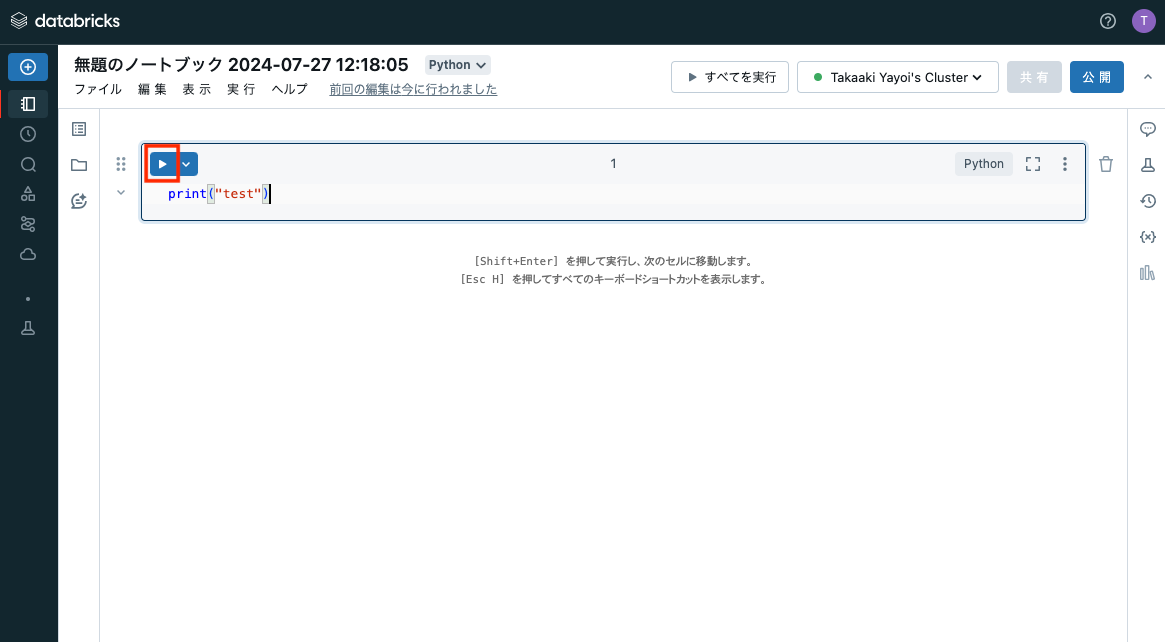The image size is (1165, 642).
Task: Delete the cell using the trash icon
Action: [x=1105, y=163]
